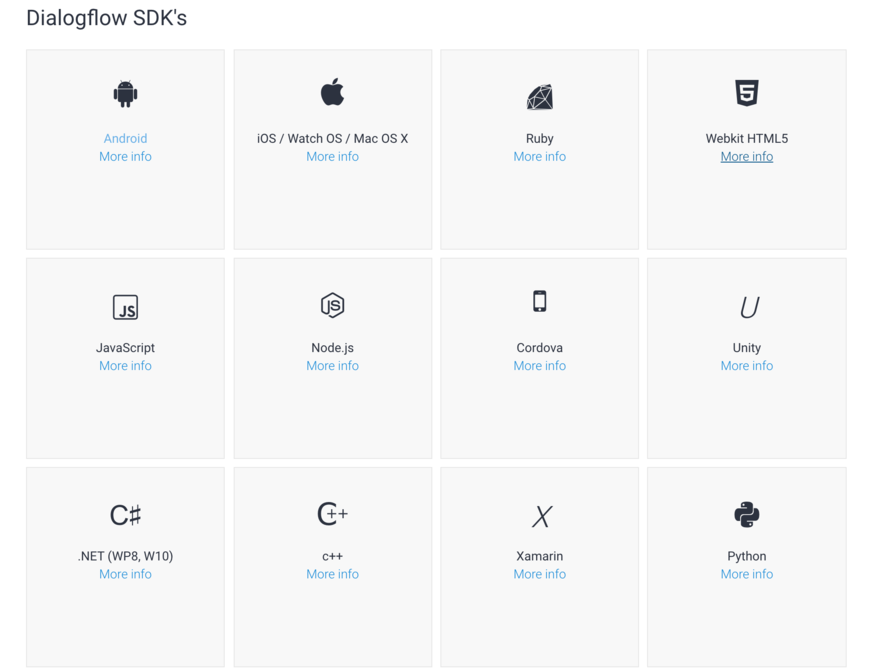The height and width of the screenshot is (670, 870).
Task: Open More info for the Android SDK
Action: point(125,156)
